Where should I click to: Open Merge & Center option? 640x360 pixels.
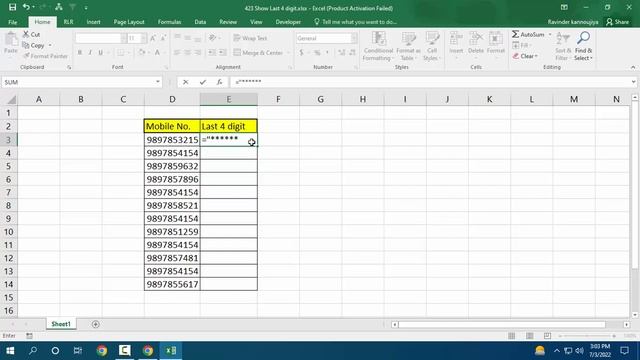click(x=258, y=53)
